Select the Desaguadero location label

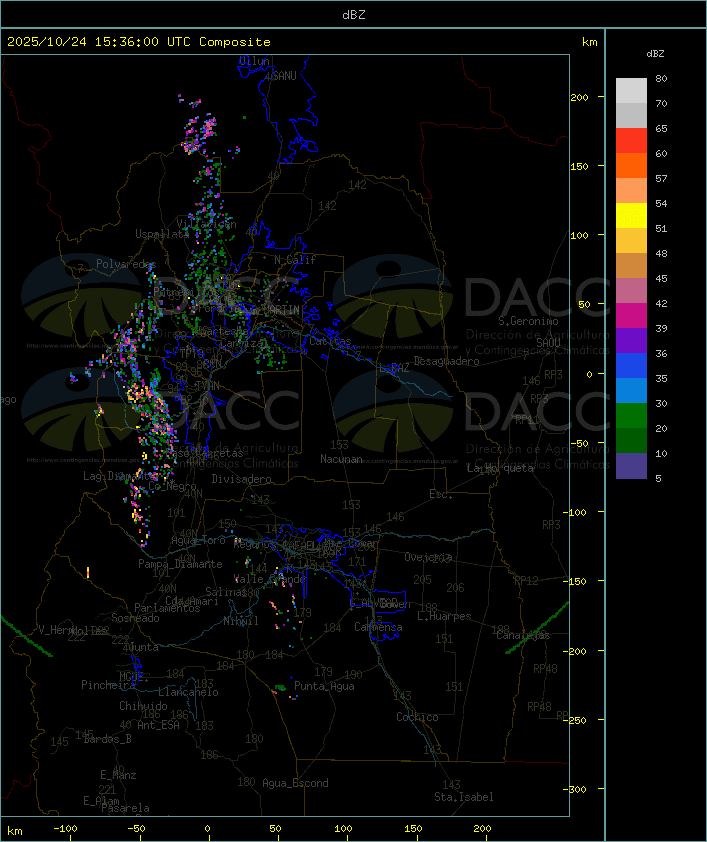tap(447, 361)
